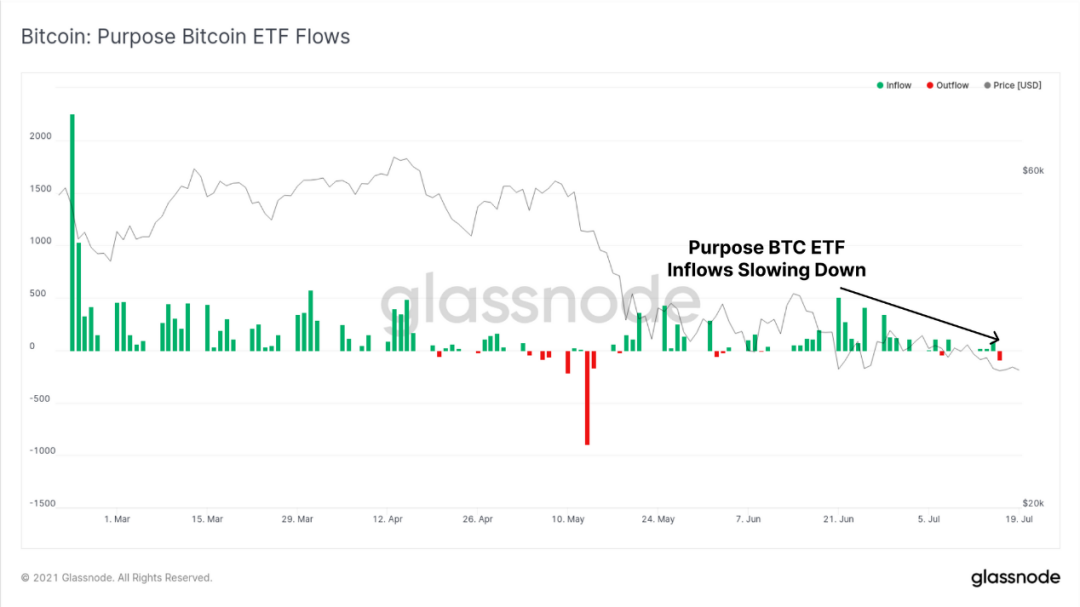This screenshot has width=1080, height=607.
Task: Click the glassnode logo at bottom right
Action: point(1015,577)
